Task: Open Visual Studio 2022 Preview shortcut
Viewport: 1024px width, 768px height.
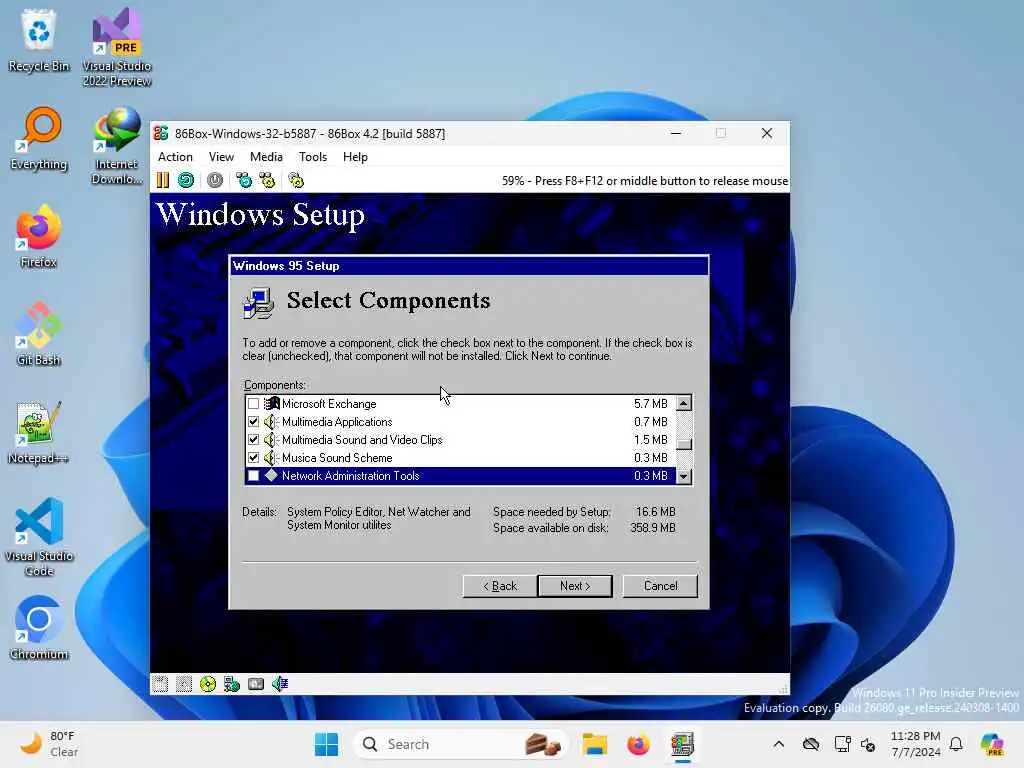Action: (x=117, y=47)
